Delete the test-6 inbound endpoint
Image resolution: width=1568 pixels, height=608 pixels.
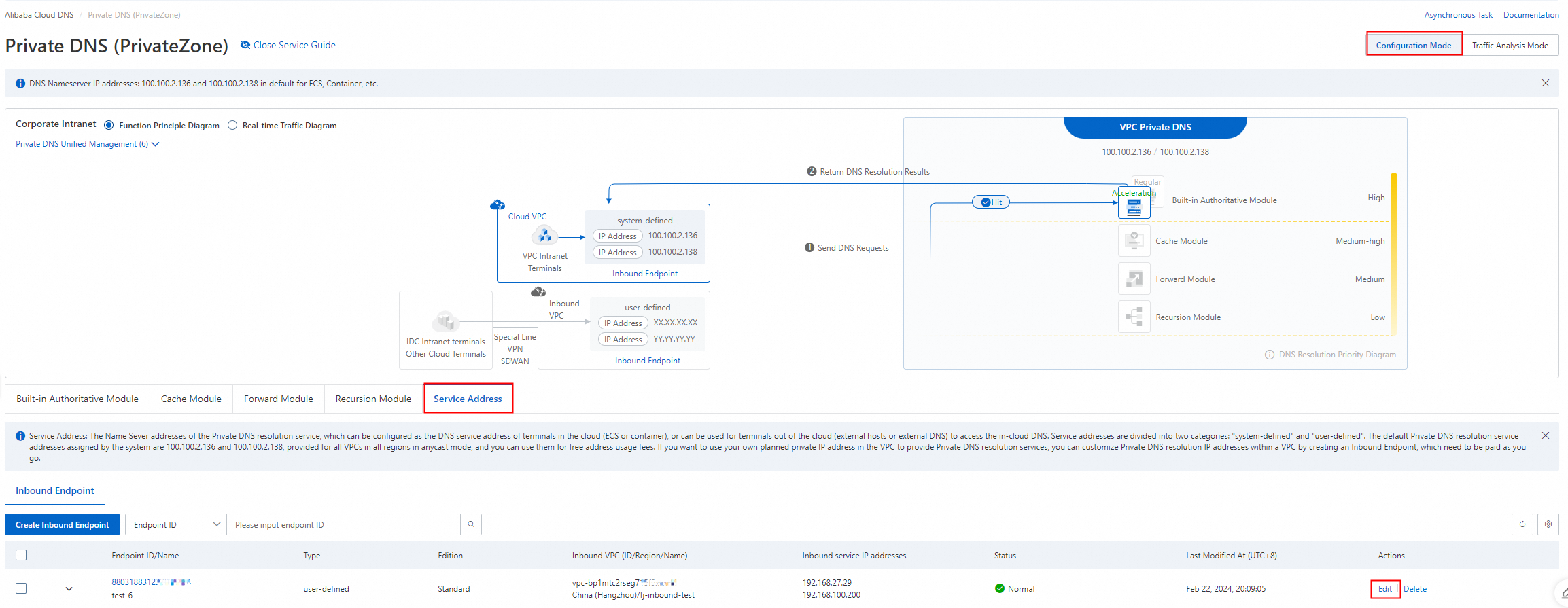[1415, 589]
